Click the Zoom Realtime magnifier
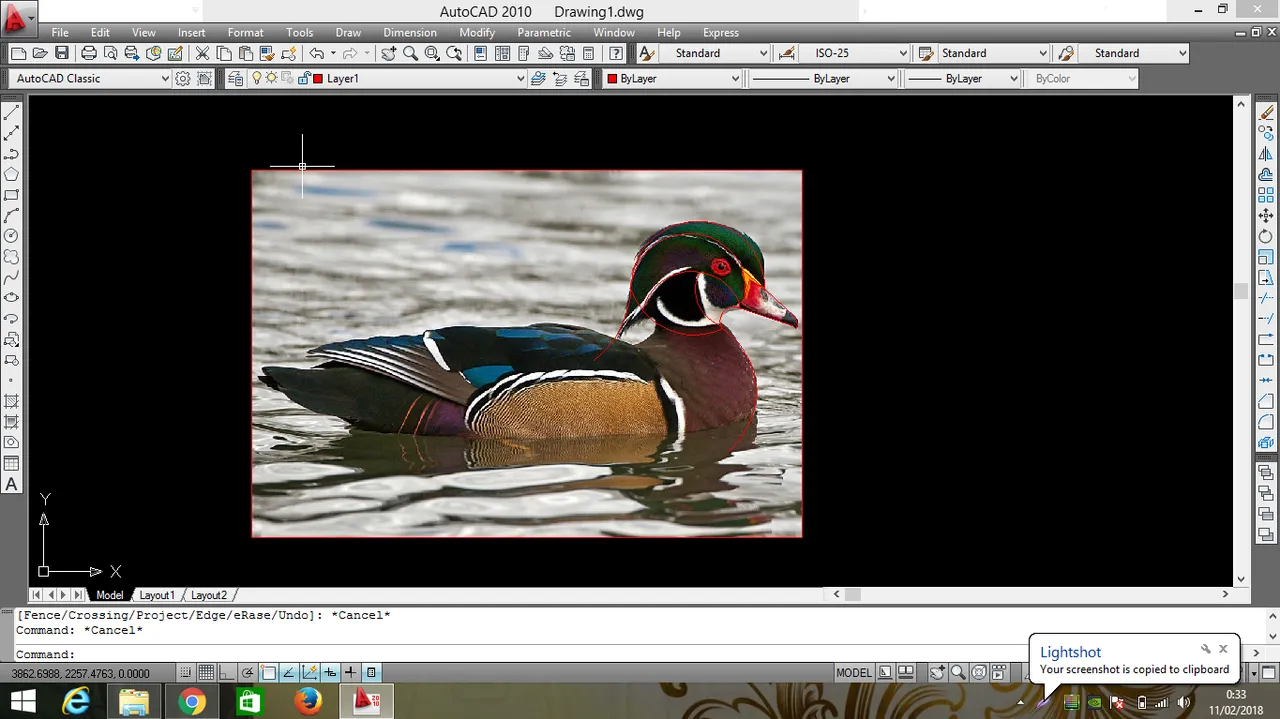Image resolution: width=1280 pixels, height=719 pixels. tap(410, 53)
